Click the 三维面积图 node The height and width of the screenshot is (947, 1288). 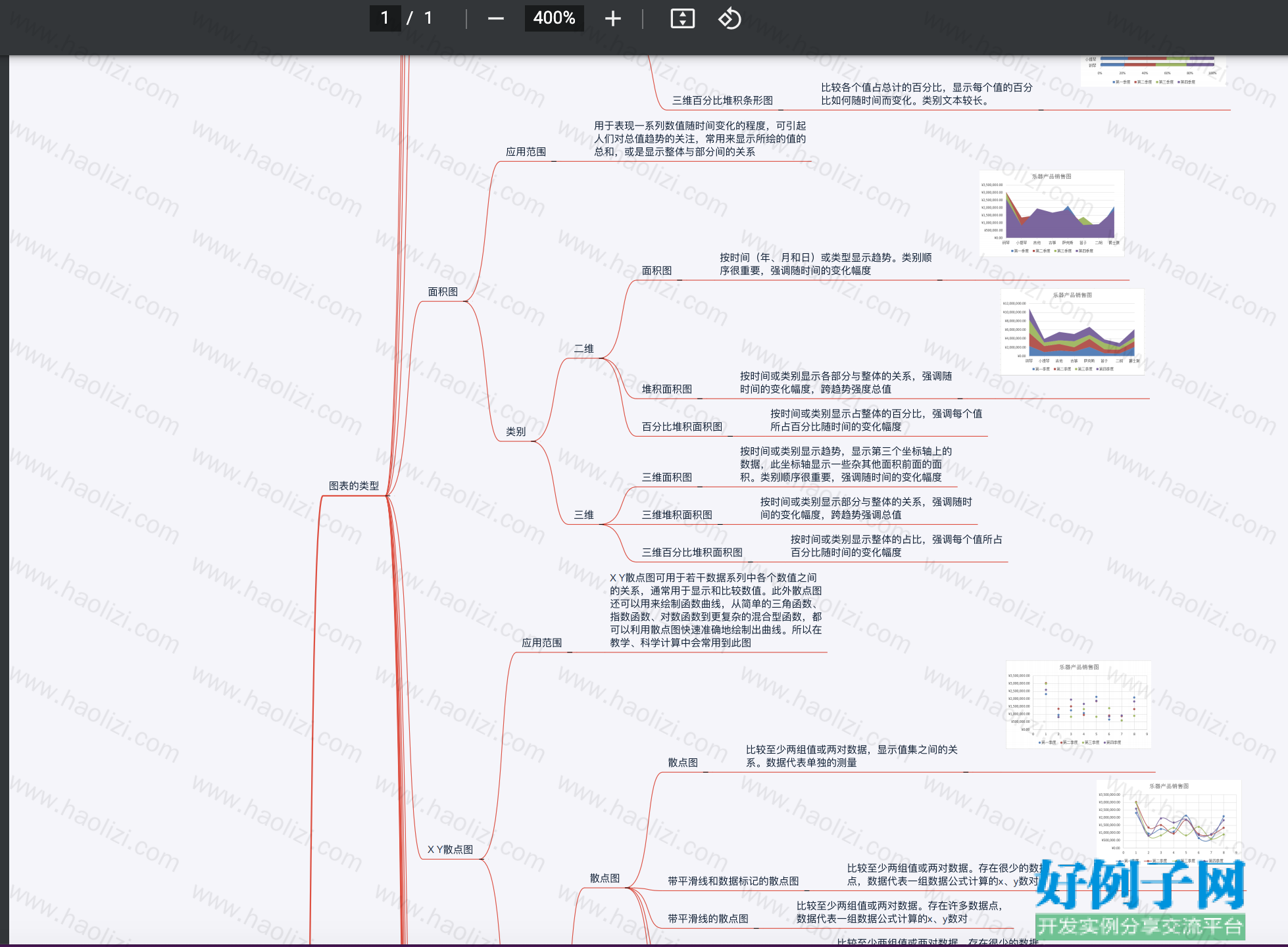coord(667,477)
